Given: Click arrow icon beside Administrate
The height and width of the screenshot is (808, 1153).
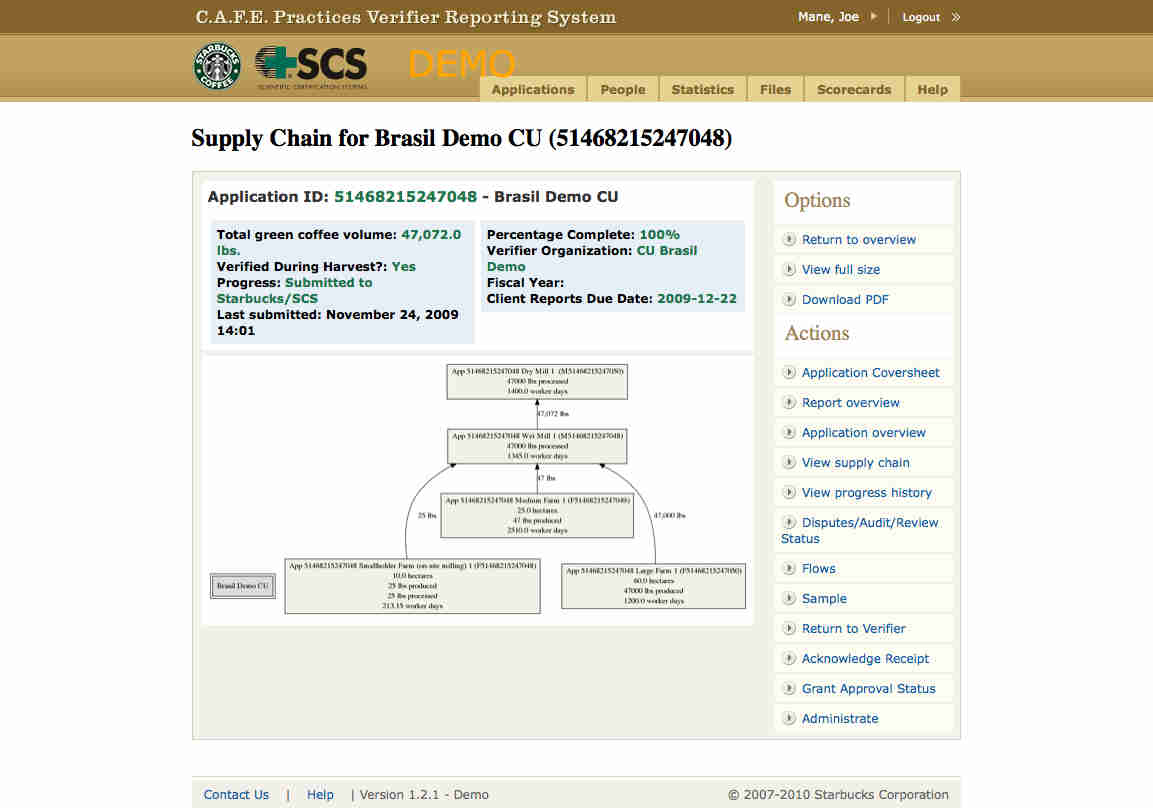Looking at the screenshot, I should pyautogui.click(x=789, y=718).
